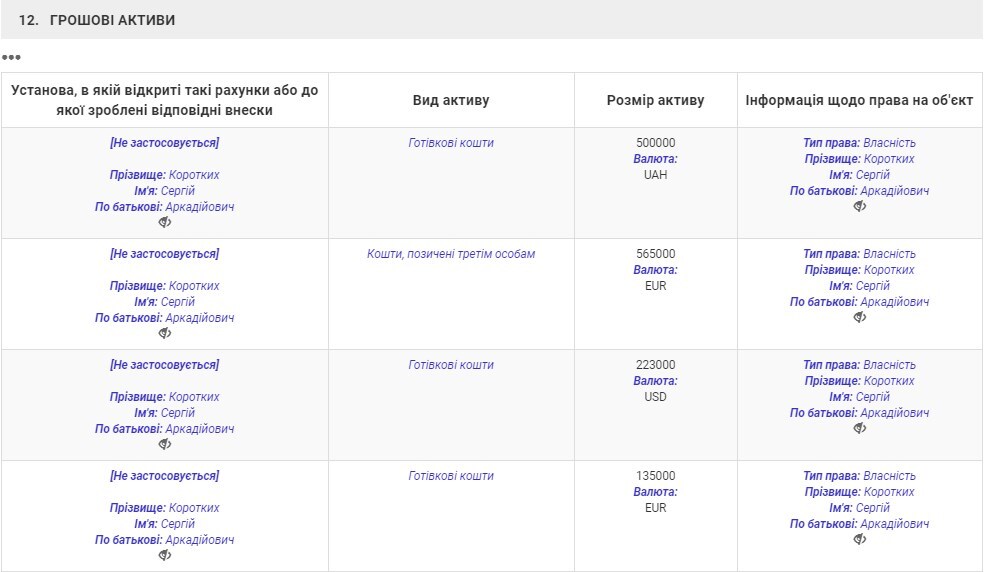Click 'Кошти, позичені третім особам' asset type
The height and width of the screenshot is (572, 987).
pyautogui.click(x=451, y=254)
